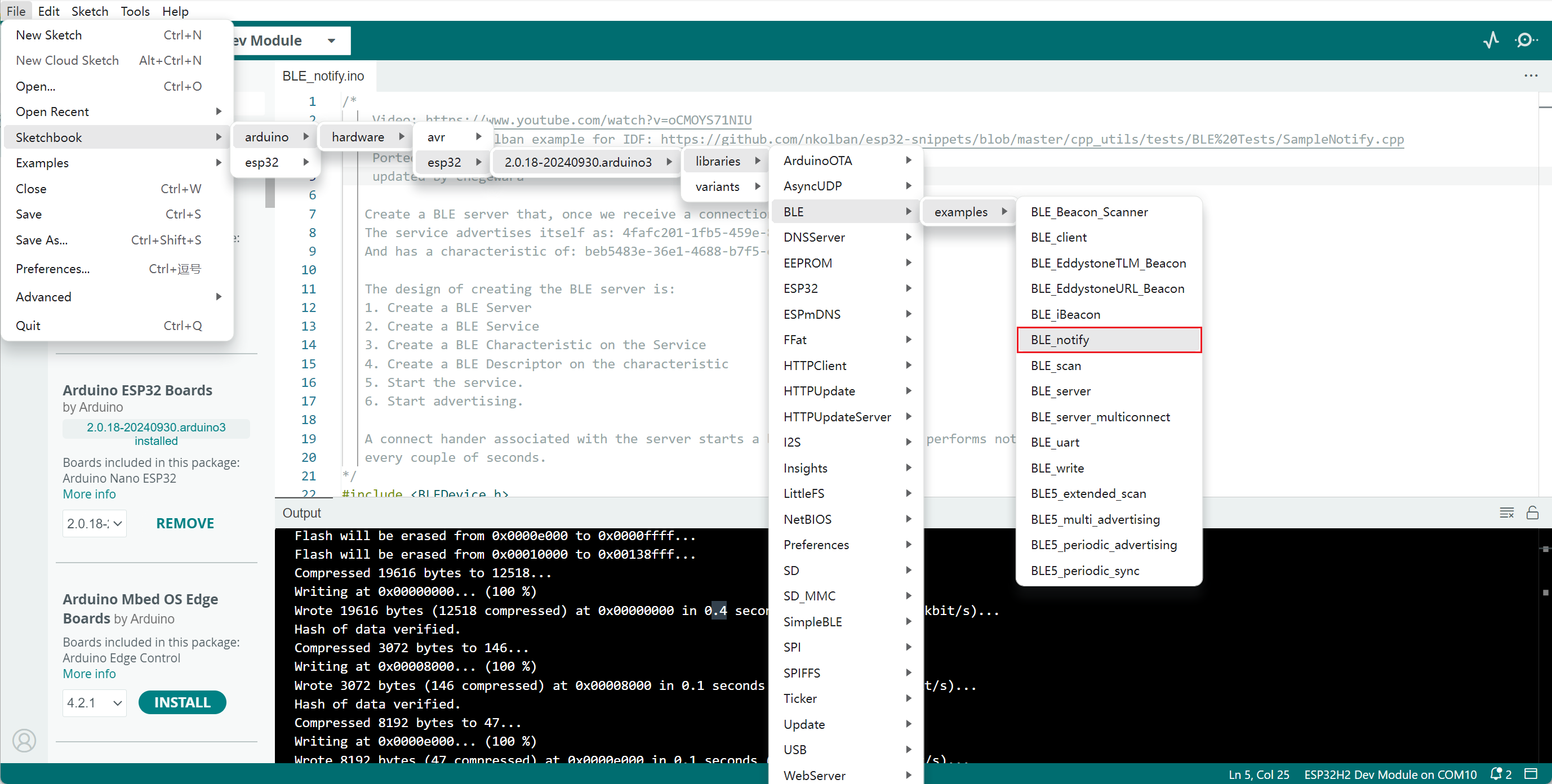Select the BLE_notify example
This screenshot has width=1552, height=784.
point(1109,340)
